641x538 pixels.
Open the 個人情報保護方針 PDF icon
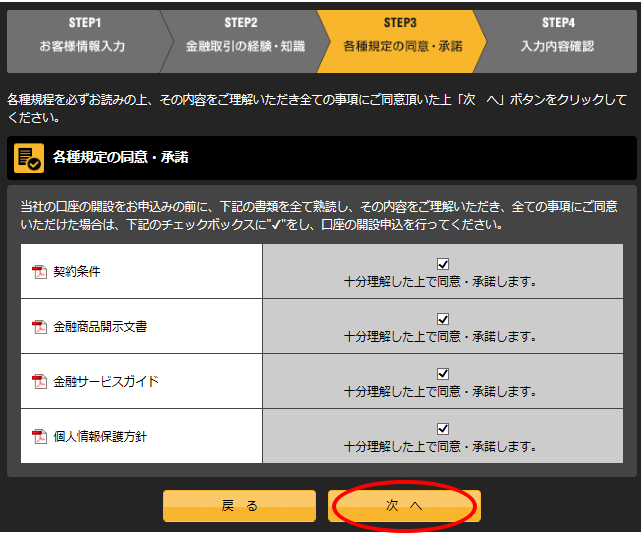[x=40, y=437]
